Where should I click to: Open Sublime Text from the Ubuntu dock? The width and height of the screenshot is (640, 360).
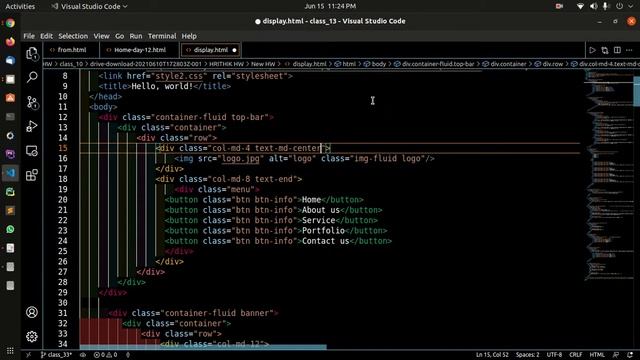(x=10, y=211)
